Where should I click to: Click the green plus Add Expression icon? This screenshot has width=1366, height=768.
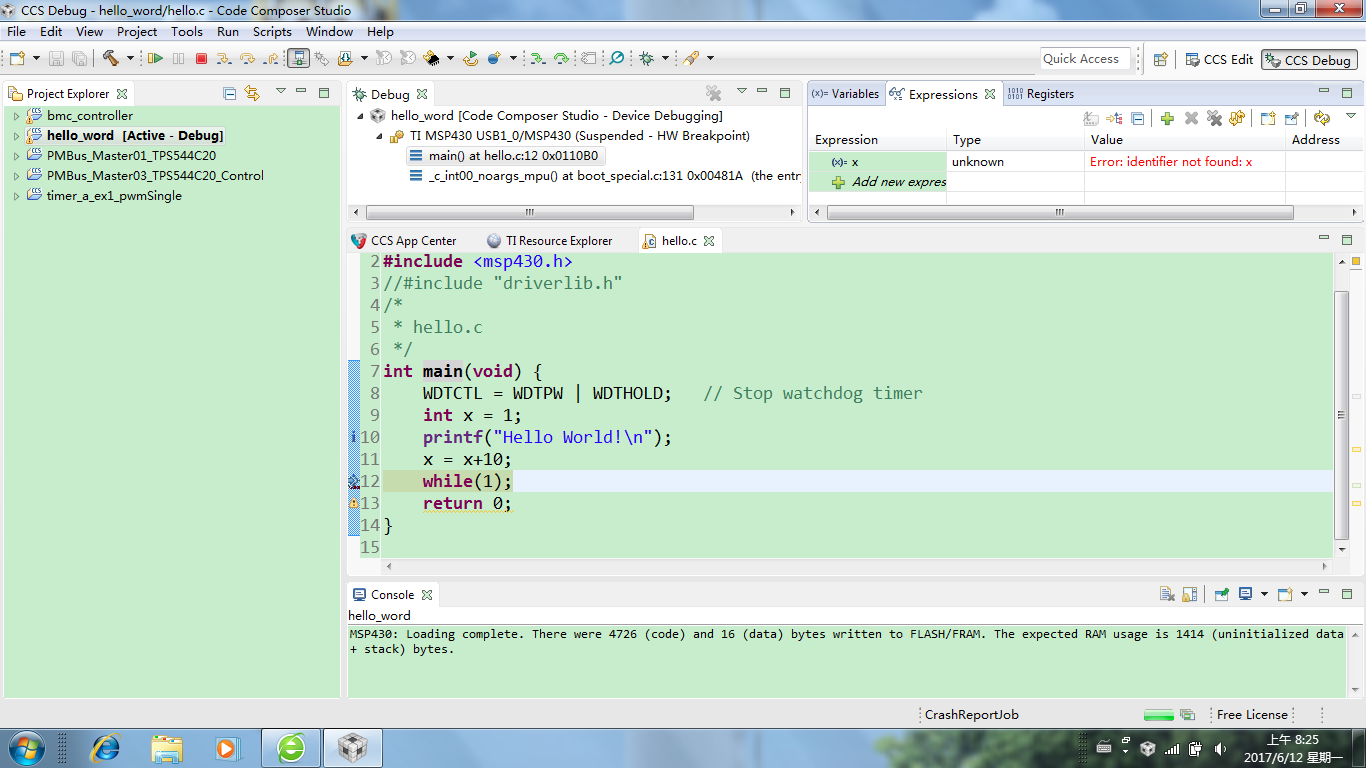point(1167,118)
